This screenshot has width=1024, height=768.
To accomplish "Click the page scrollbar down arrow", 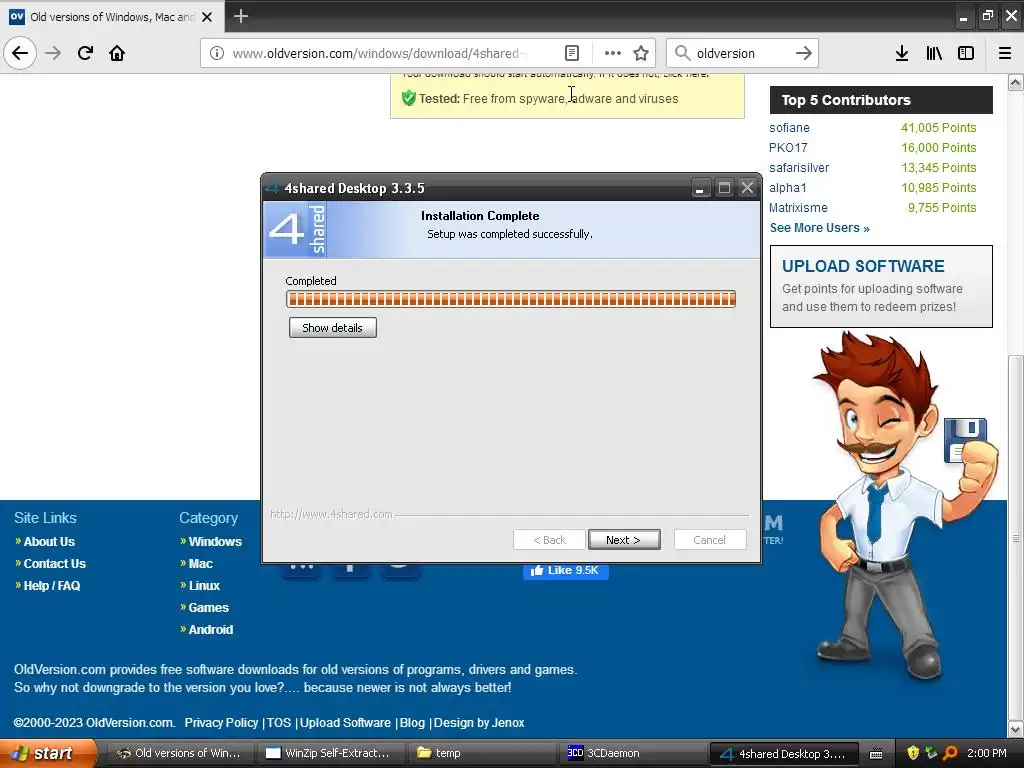I will pyautogui.click(x=1016, y=729).
